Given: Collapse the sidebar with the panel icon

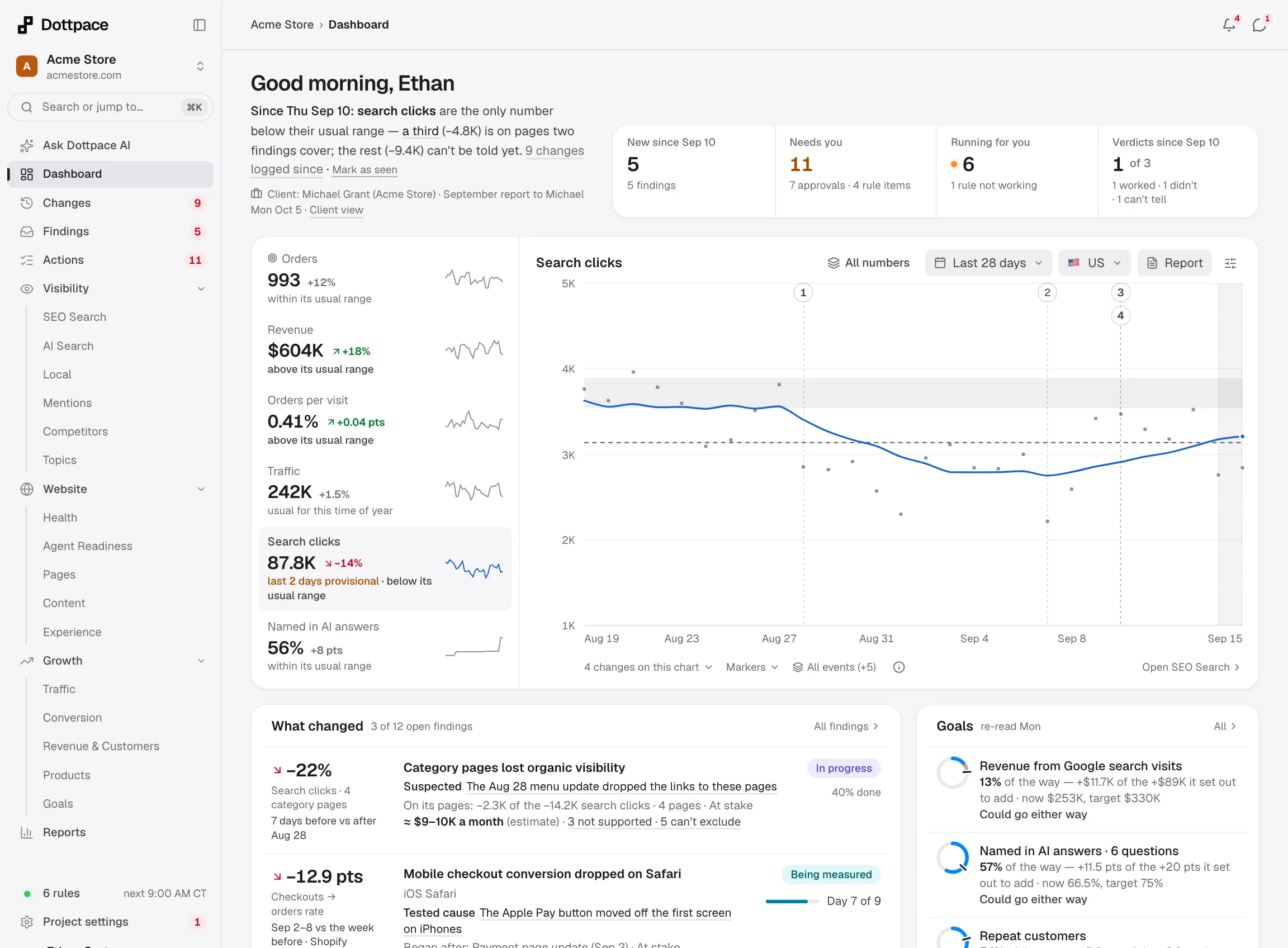Looking at the screenshot, I should click(199, 25).
